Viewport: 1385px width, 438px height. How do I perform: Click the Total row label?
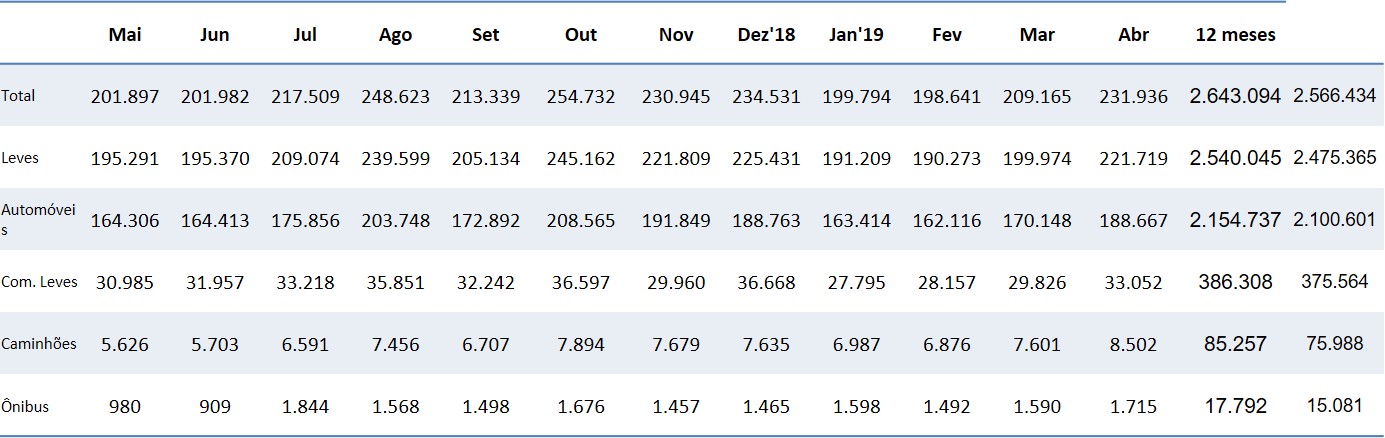[18, 97]
